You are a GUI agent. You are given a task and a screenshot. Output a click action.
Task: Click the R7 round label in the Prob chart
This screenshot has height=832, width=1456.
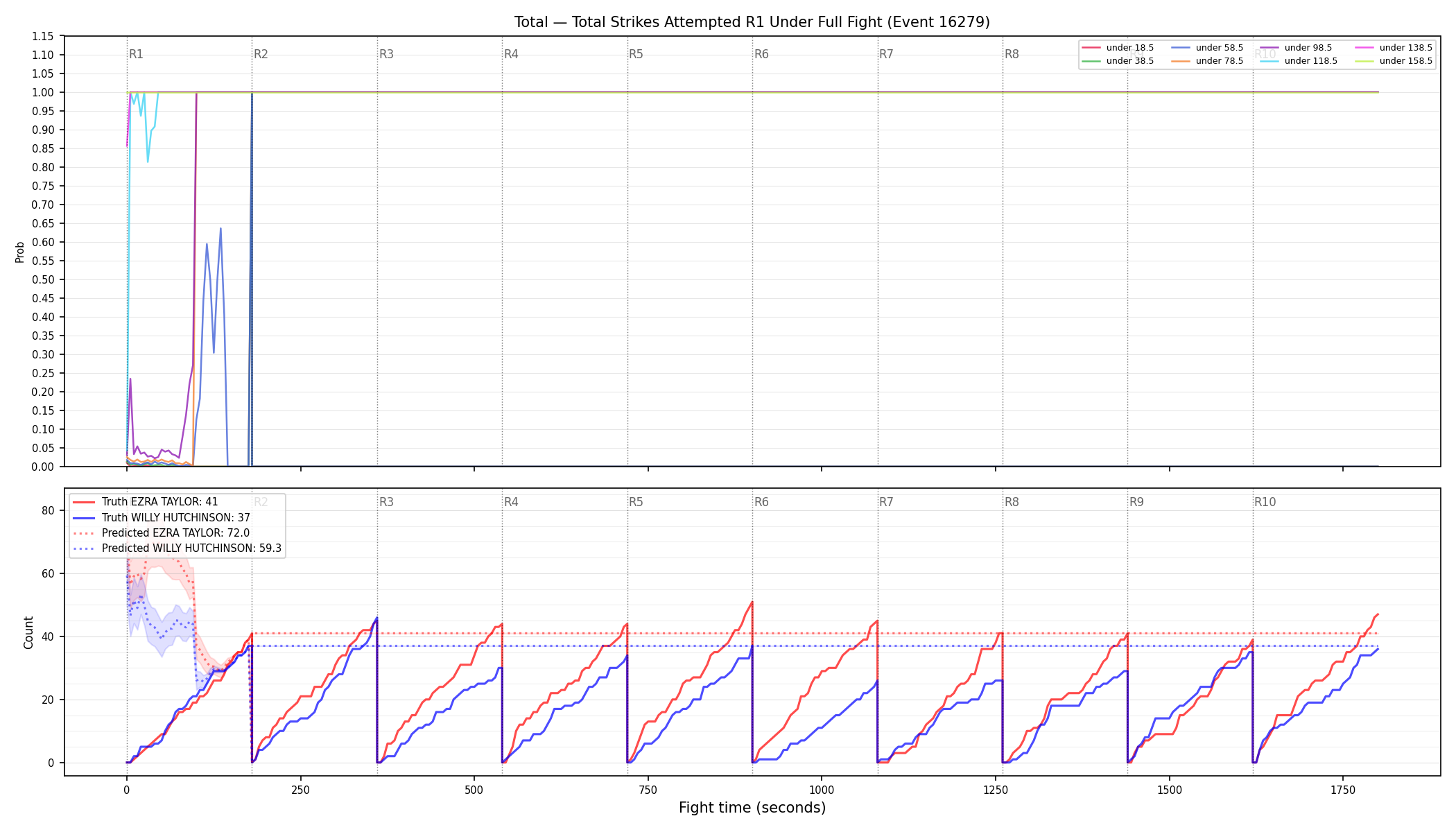click(x=886, y=54)
